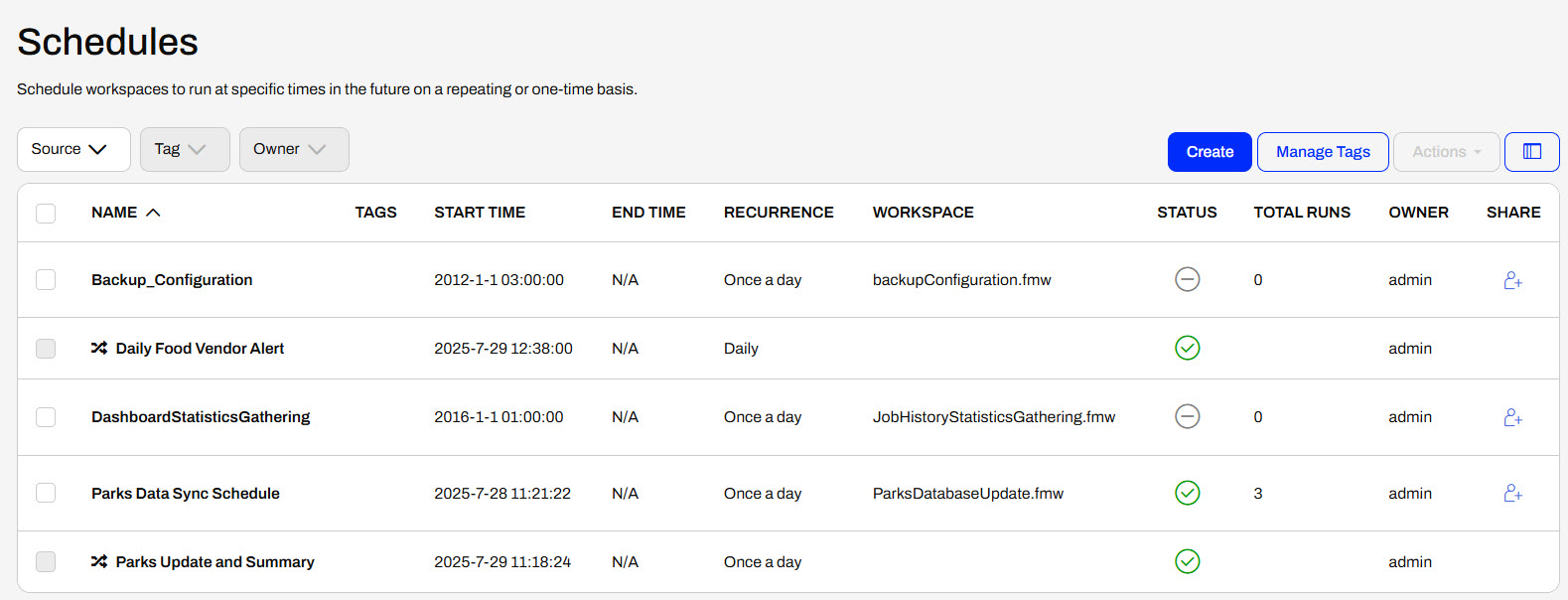Click share icon for DashboardStatisticsGathering row
The width and height of the screenshot is (1568, 600).
click(x=1512, y=417)
